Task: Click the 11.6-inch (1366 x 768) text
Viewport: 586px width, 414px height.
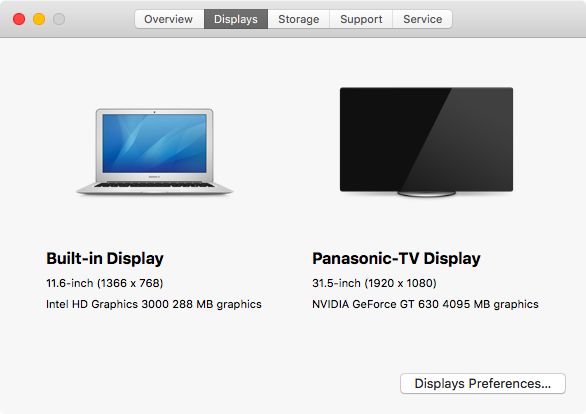Action: coord(105,283)
